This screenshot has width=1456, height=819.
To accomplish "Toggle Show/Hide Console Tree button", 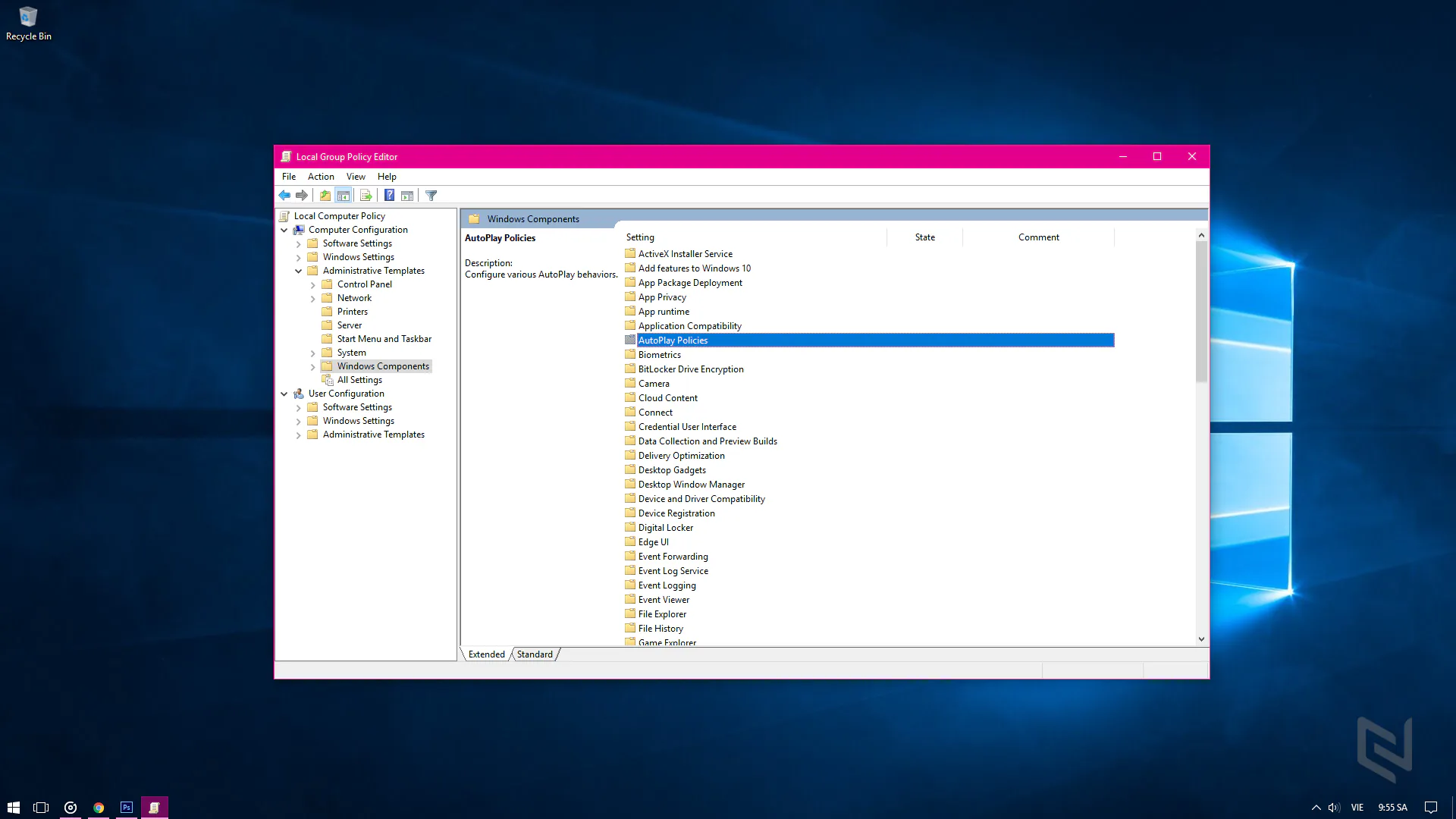I will pyautogui.click(x=344, y=196).
